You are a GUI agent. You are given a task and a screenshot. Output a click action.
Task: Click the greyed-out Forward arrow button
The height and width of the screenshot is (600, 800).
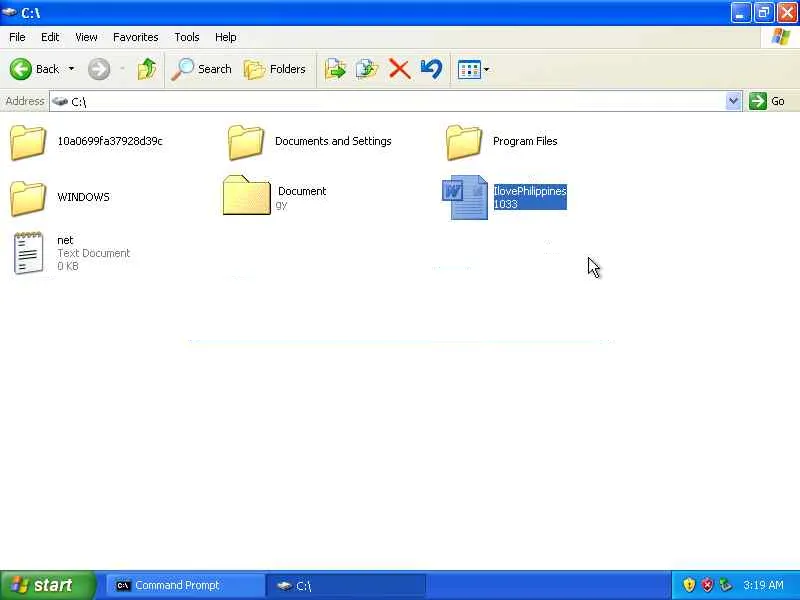point(98,69)
